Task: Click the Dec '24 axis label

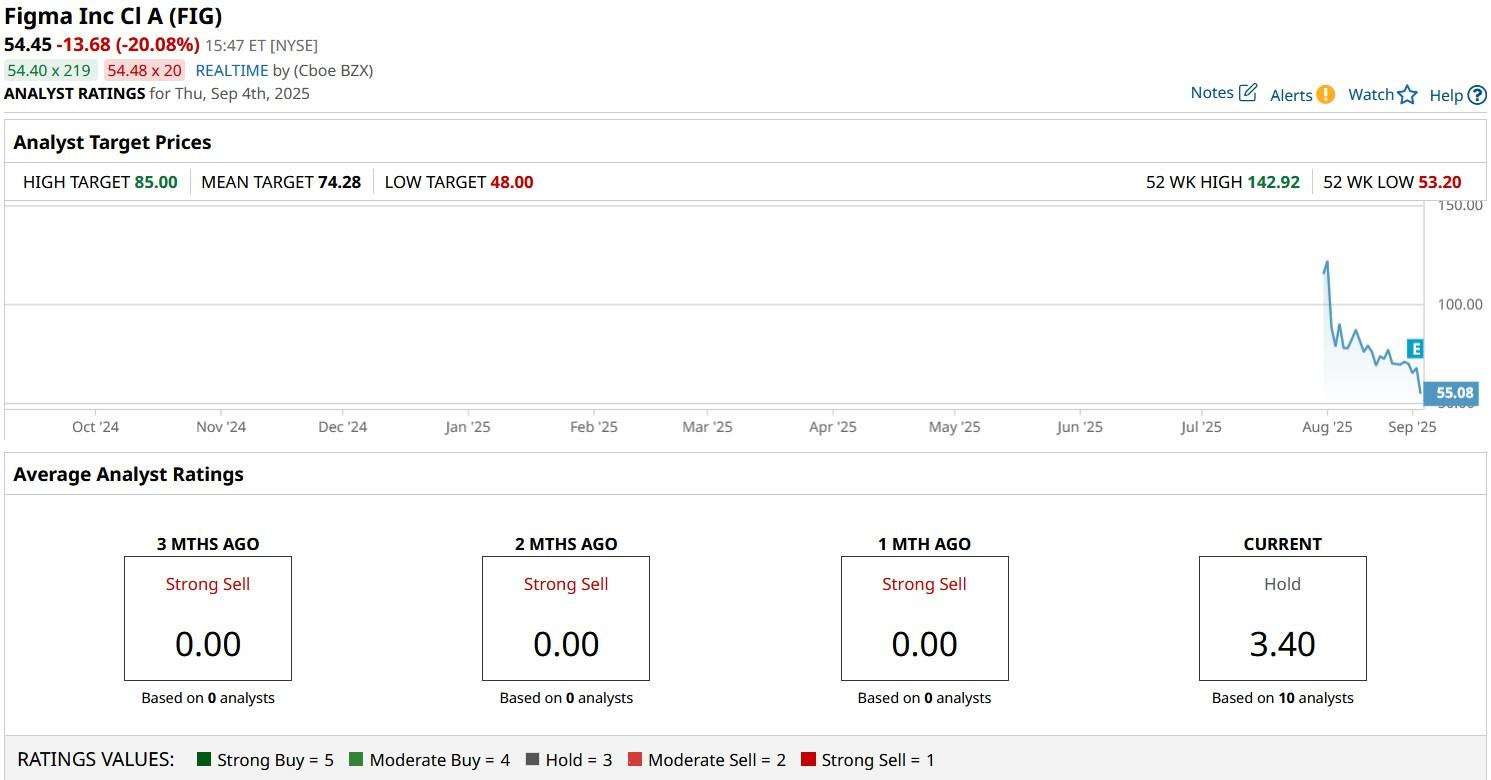Action: (343, 427)
